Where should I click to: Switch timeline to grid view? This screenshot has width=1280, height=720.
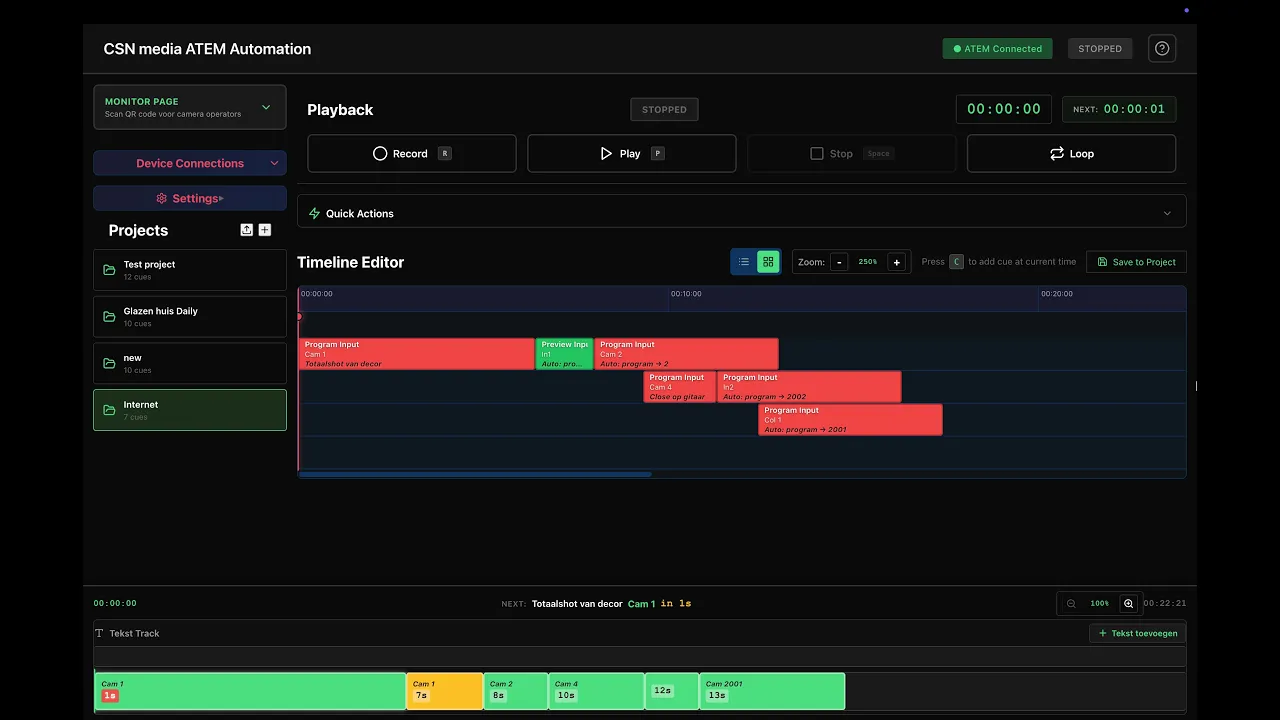pyautogui.click(x=768, y=262)
